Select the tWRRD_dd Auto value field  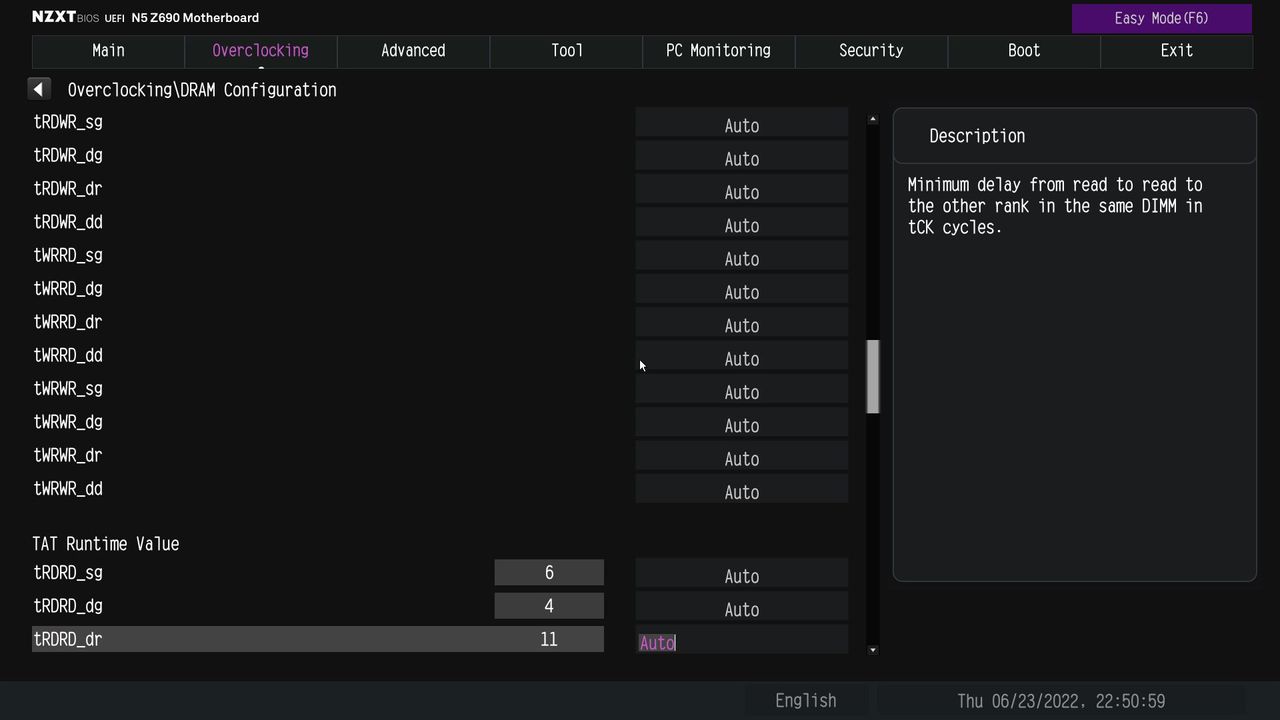click(x=742, y=357)
